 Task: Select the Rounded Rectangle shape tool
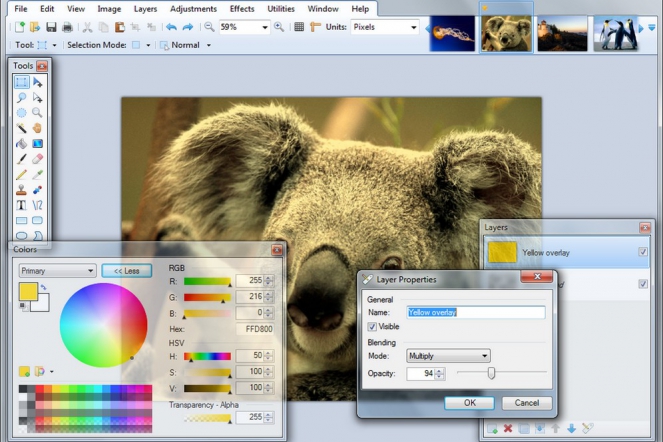(x=37, y=220)
